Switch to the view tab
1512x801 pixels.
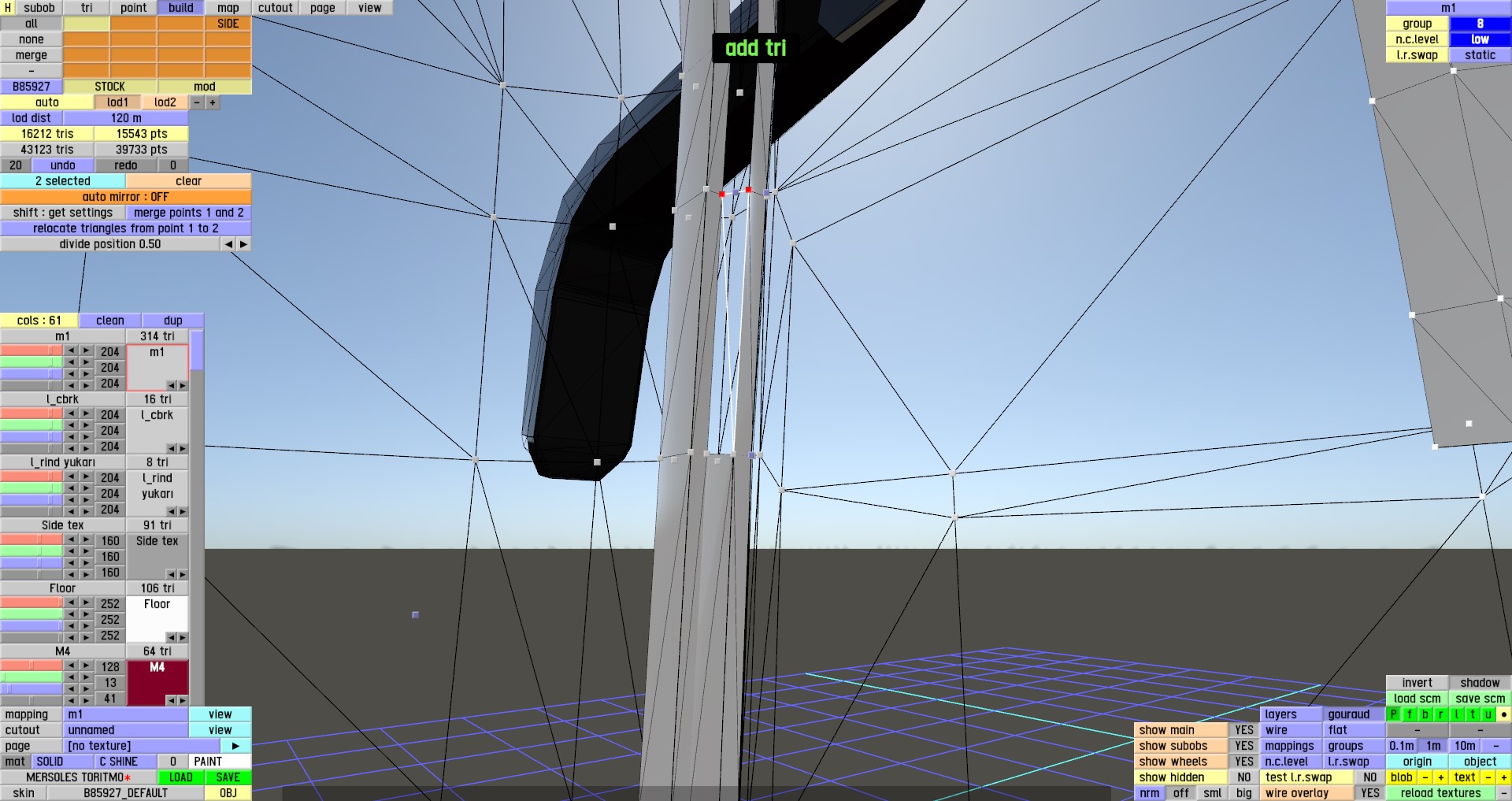pyautogui.click(x=370, y=8)
